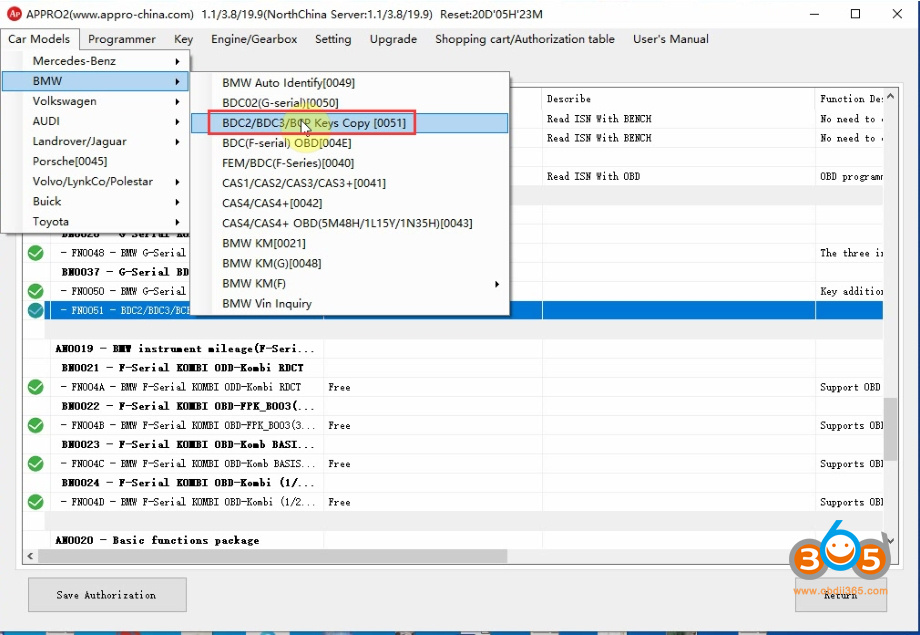Select BDC2/BDC3/BCP Keys Copy [0051]
This screenshot has height=635, width=920.
(x=313, y=123)
